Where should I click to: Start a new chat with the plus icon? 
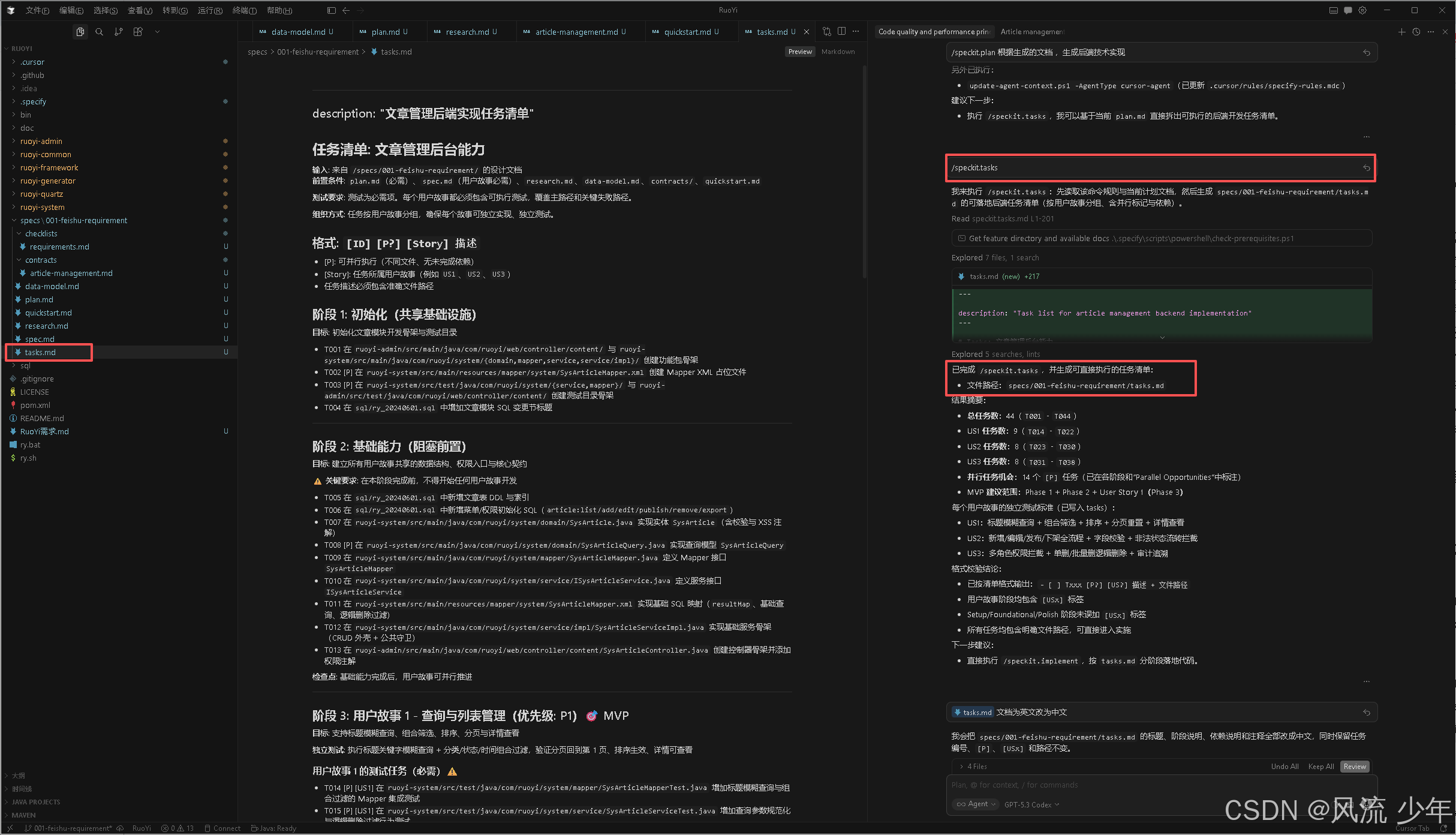[1401, 32]
